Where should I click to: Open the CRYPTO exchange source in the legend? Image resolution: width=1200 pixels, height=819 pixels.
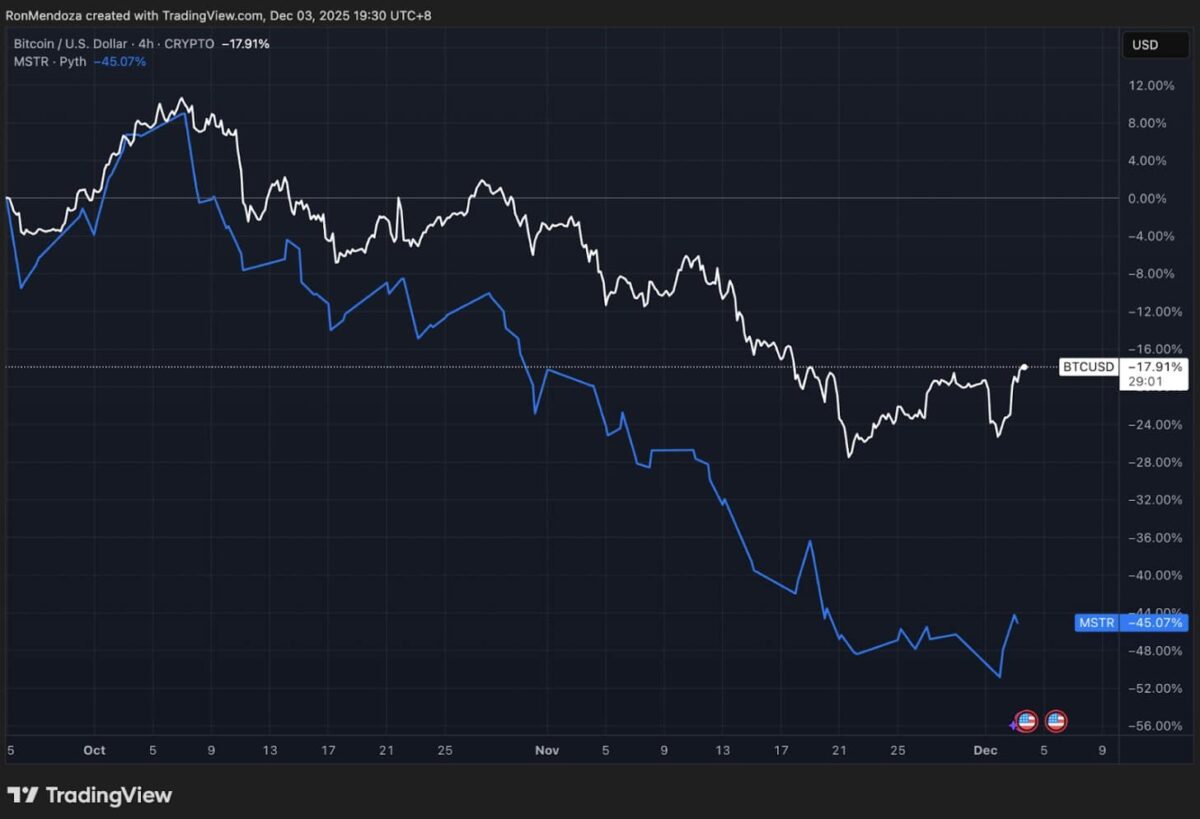click(x=188, y=43)
